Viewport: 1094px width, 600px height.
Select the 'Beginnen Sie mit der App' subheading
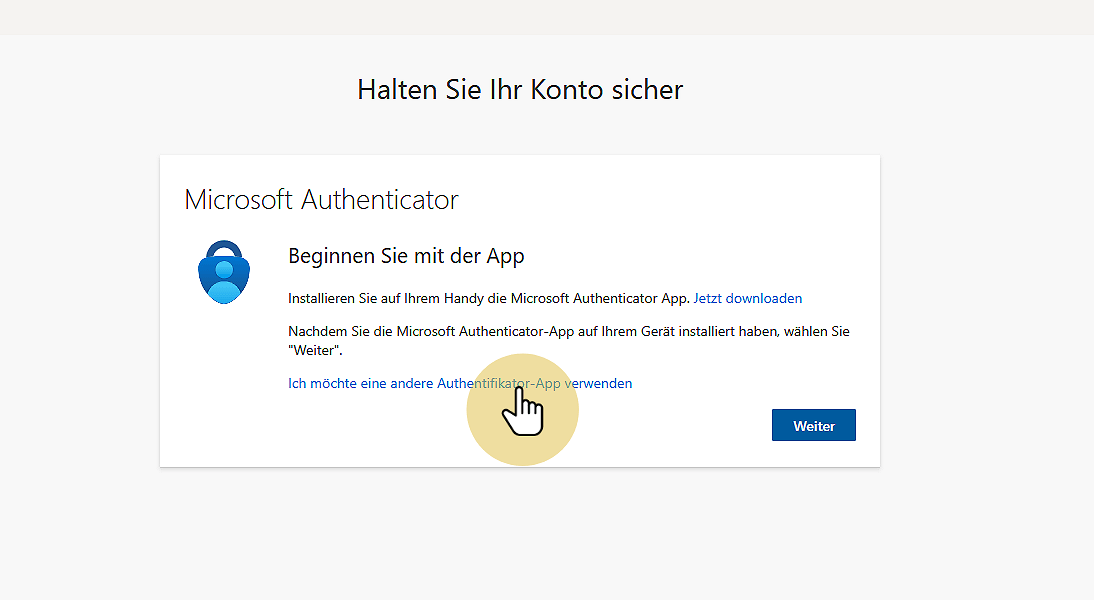click(406, 256)
